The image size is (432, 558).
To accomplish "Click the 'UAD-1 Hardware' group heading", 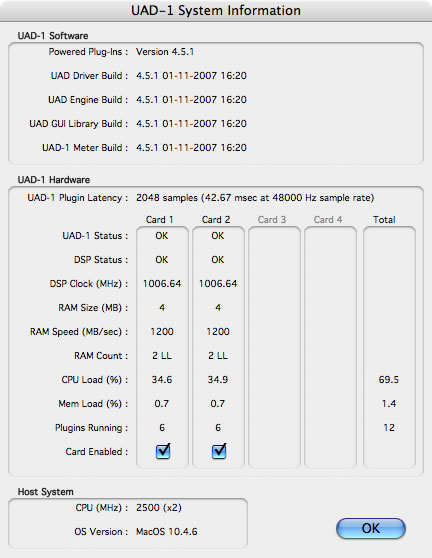I will pos(54,180).
